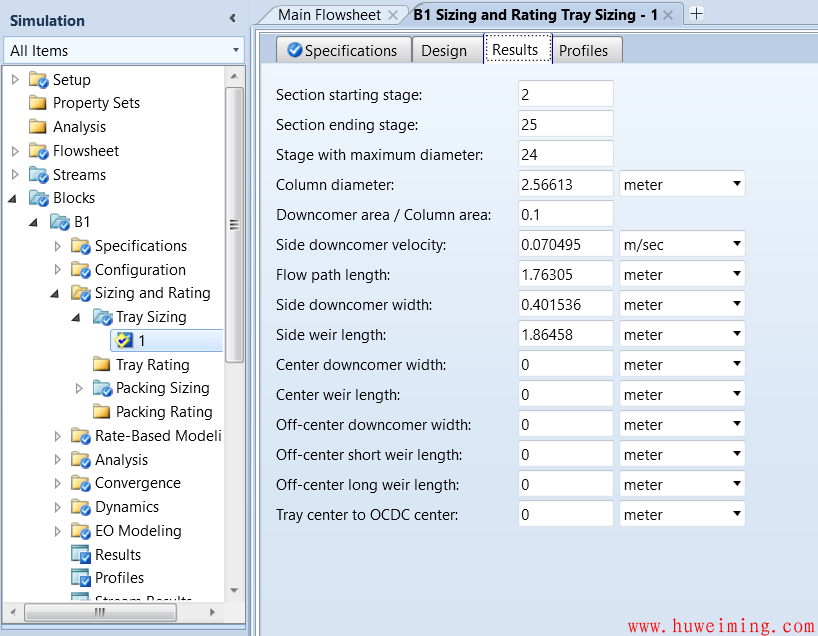This screenshot has height=636, width=818.
Task: Click the Property Sets folder icon
Action: click(38, 103)
